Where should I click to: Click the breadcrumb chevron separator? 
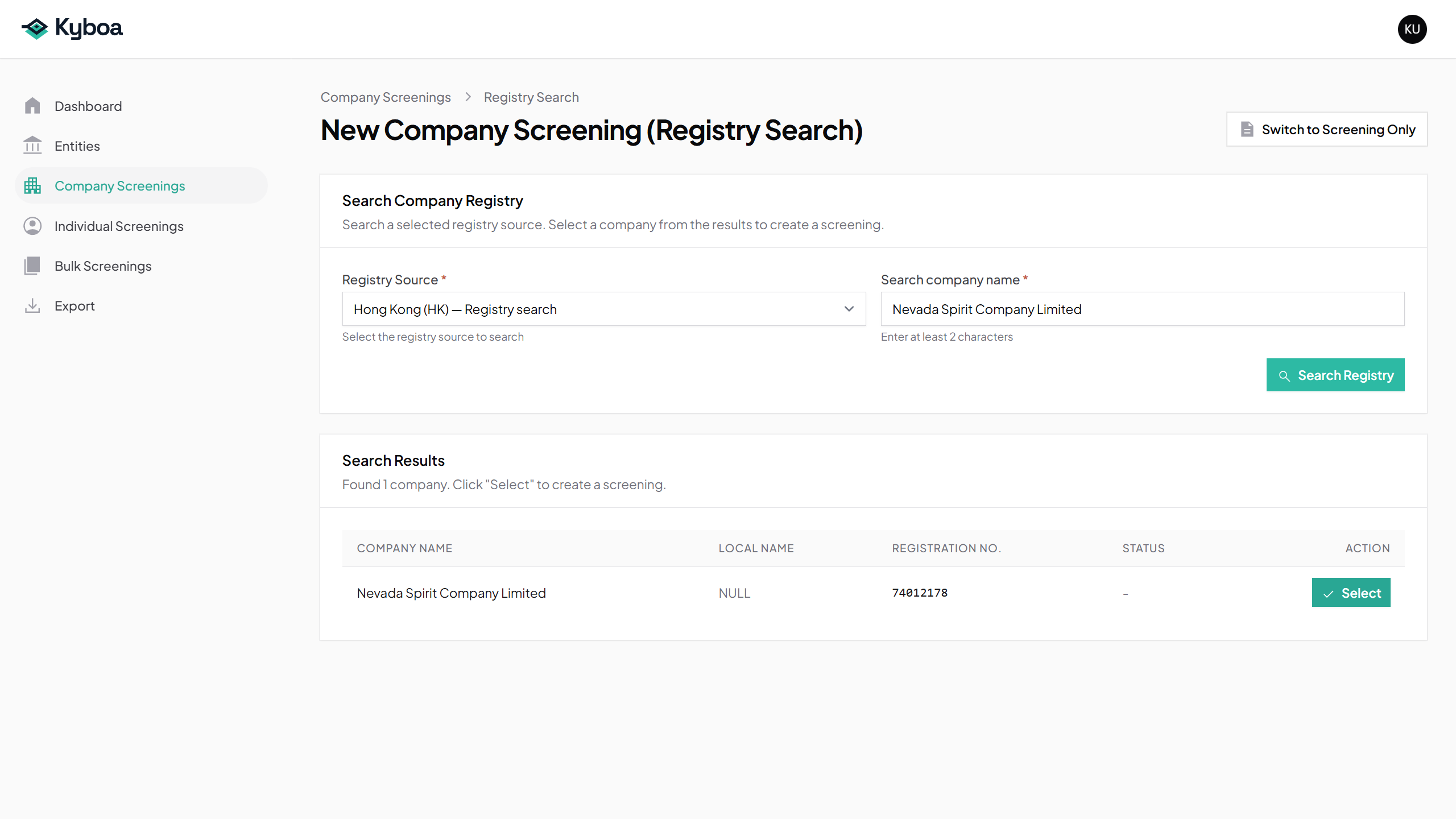(468, 97)
